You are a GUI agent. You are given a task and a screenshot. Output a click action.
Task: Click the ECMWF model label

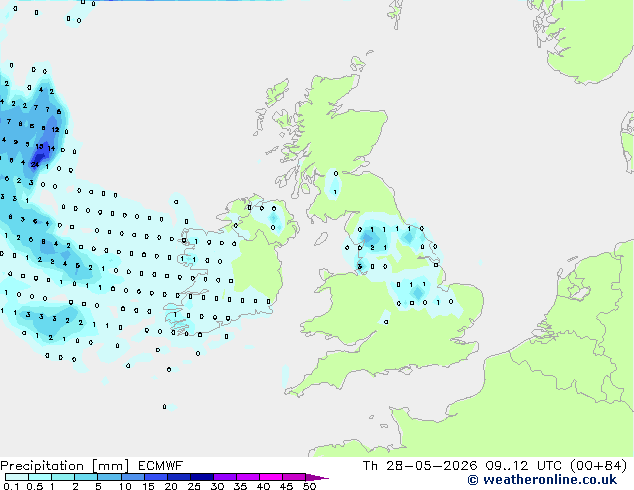[161, 466]
